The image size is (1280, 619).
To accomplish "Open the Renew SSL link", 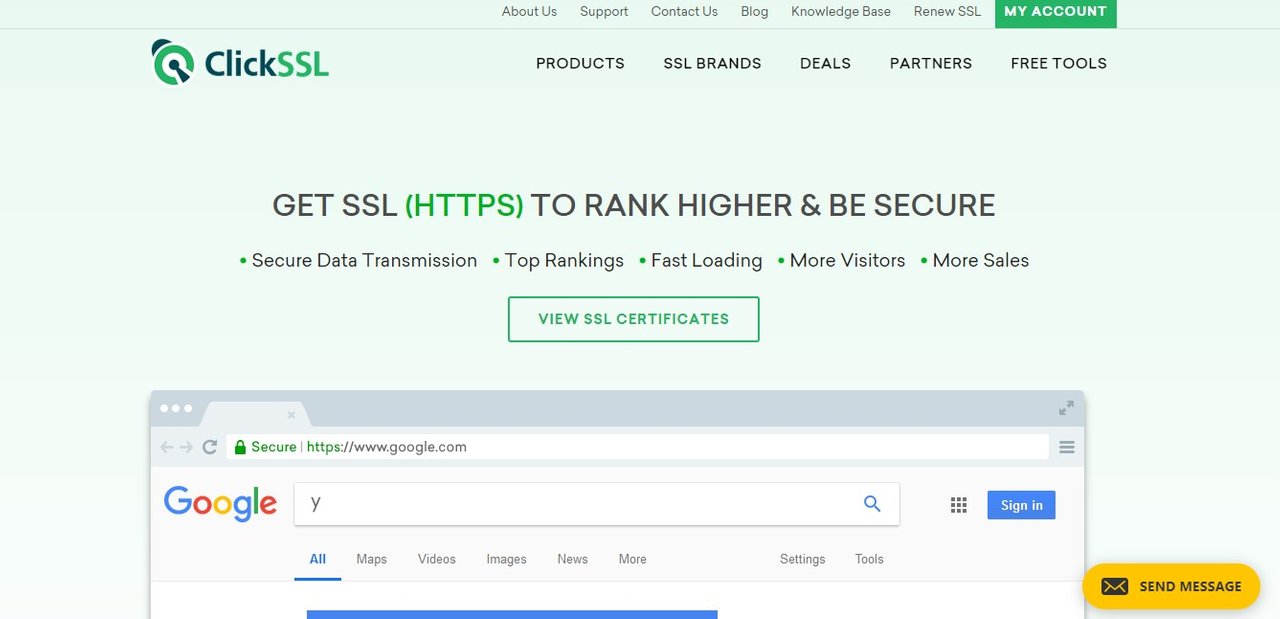I will tap(947, 12).
